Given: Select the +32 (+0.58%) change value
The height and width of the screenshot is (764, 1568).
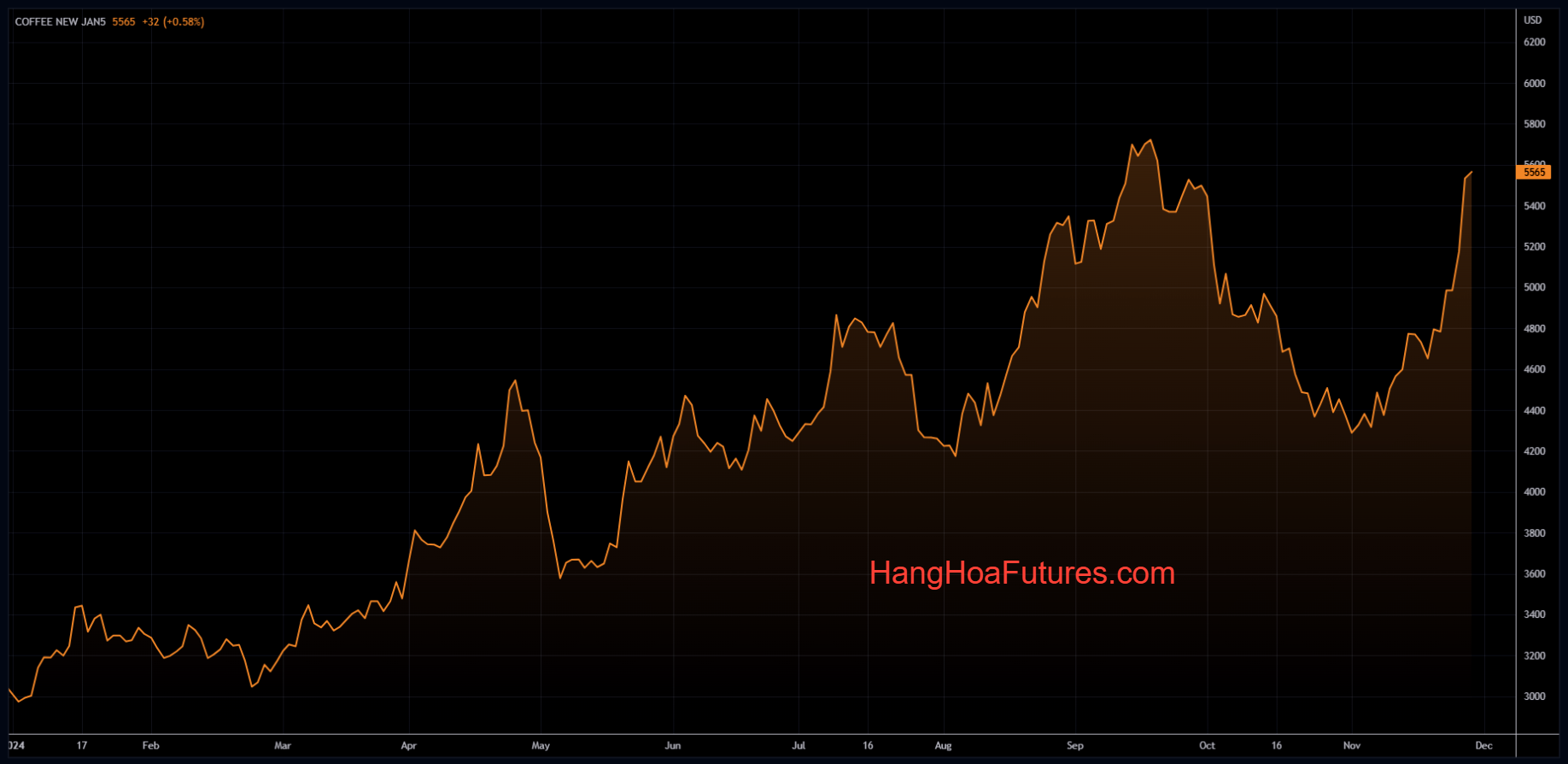Looking at the screenshot, I should (173, 22).
